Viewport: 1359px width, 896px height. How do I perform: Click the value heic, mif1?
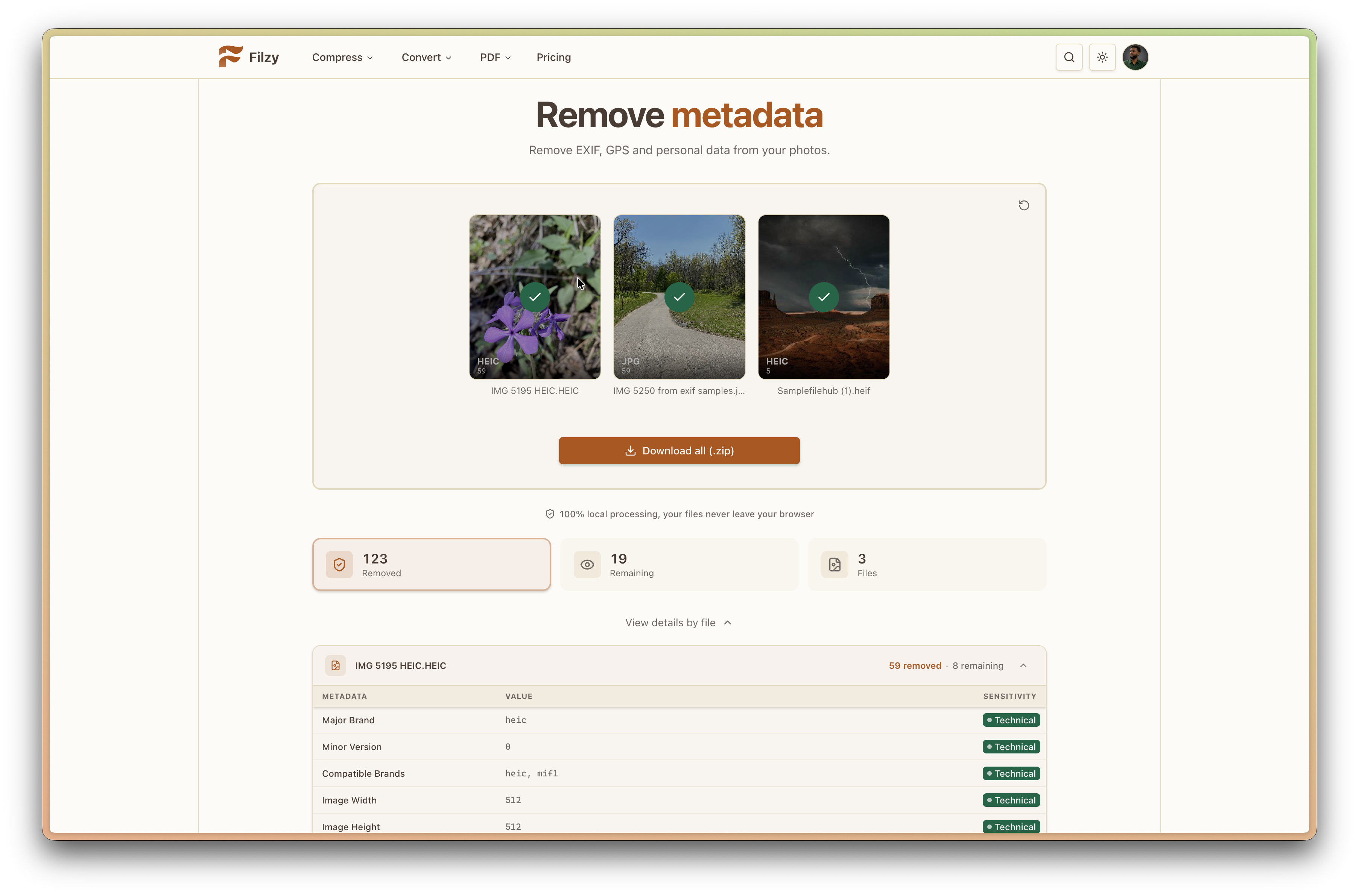click(531, 774)
